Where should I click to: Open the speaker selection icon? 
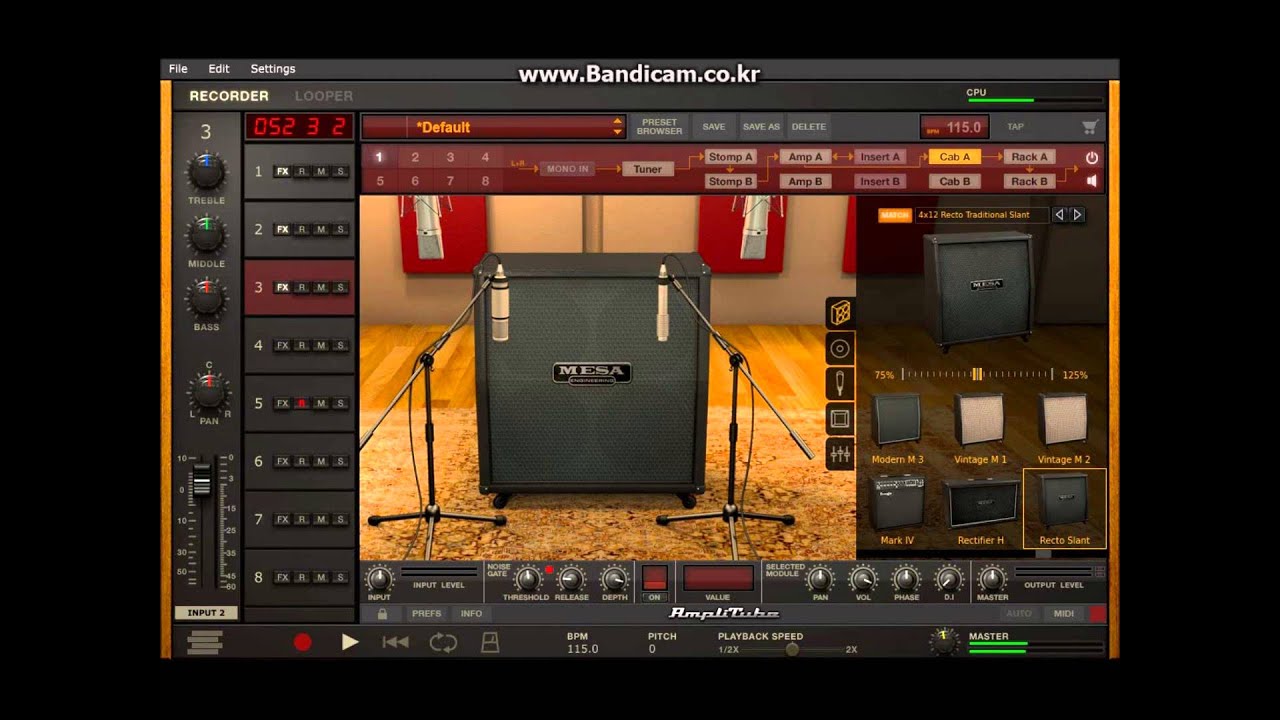tap(840, 348)
